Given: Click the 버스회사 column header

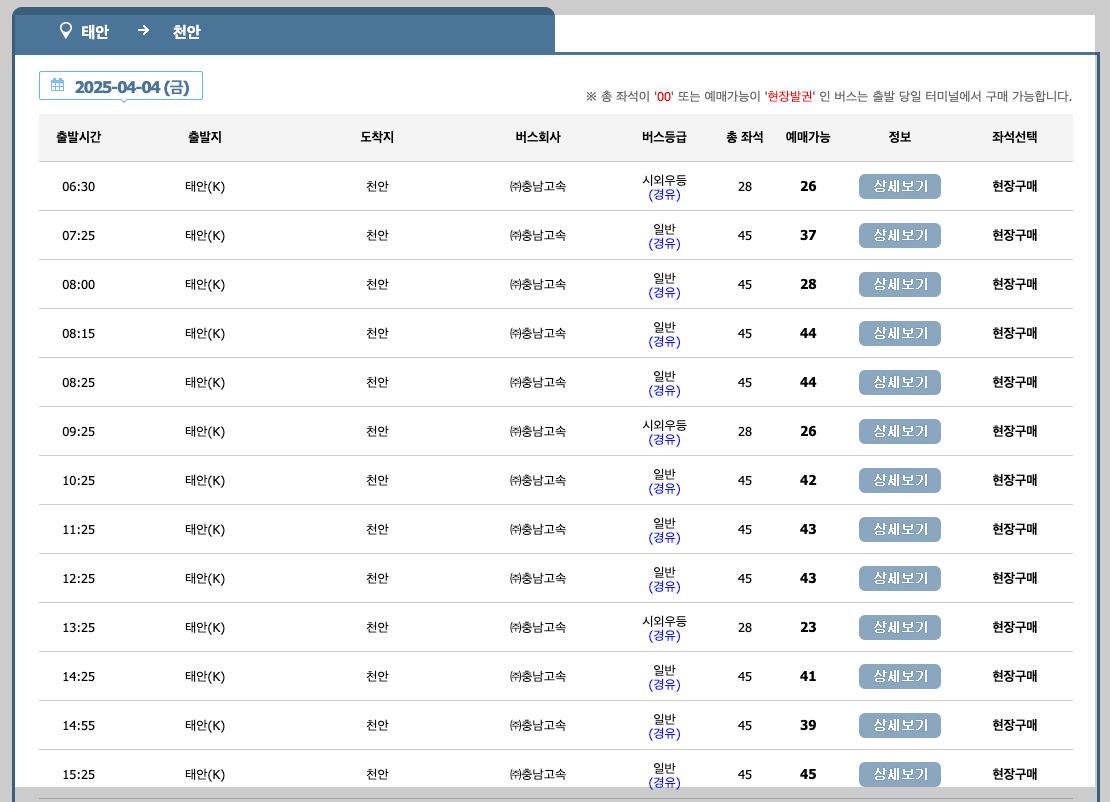Looking at the screenshot, I should click(x=538, y=137).
